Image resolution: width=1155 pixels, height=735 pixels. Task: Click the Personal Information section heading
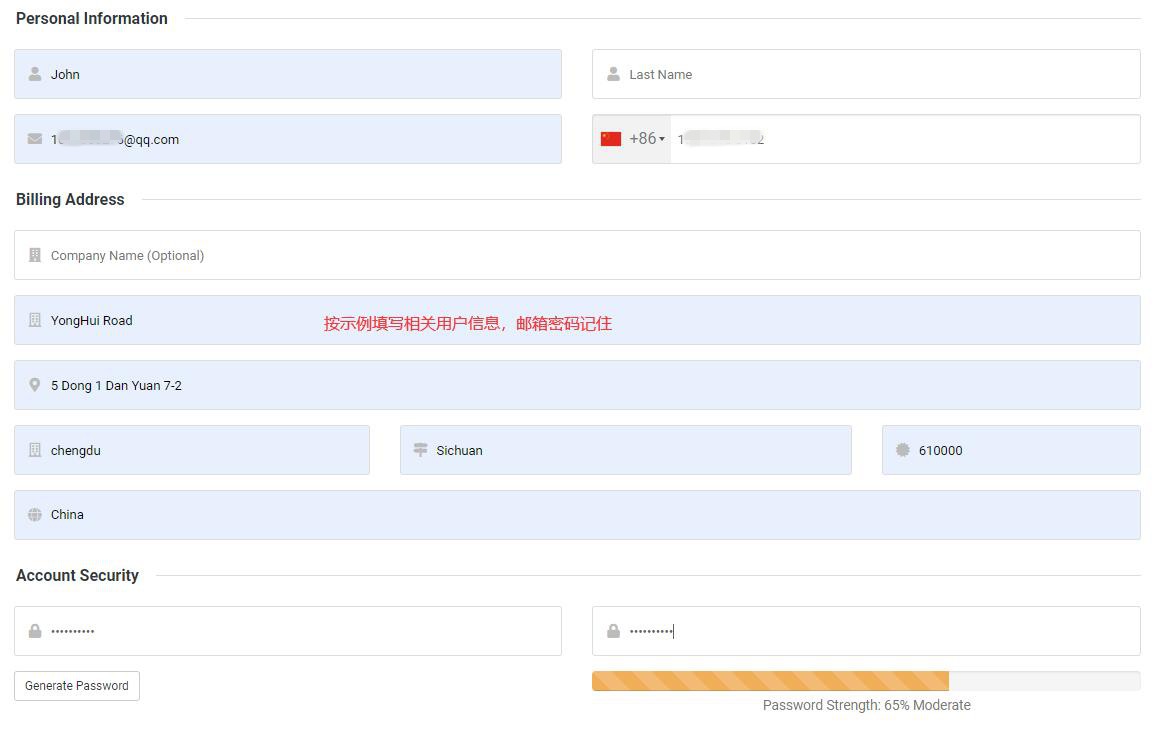(91, 18)
